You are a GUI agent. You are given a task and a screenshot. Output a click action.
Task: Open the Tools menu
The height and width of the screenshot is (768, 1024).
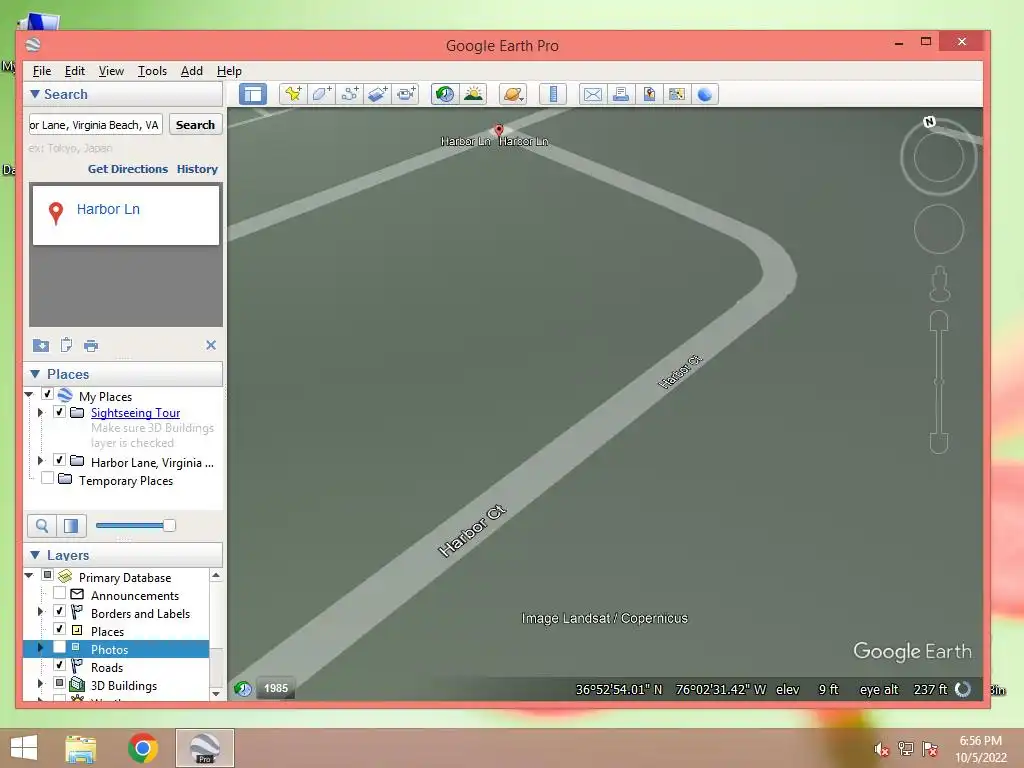152,71
